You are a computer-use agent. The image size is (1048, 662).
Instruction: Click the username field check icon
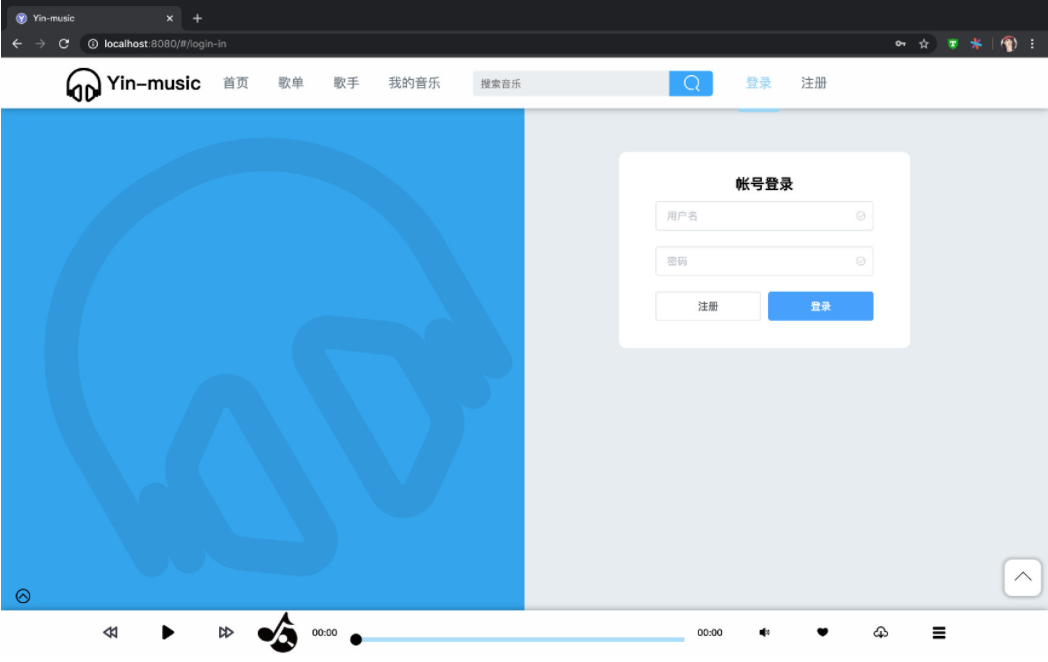pyautogui.click(x=861, y=216)
